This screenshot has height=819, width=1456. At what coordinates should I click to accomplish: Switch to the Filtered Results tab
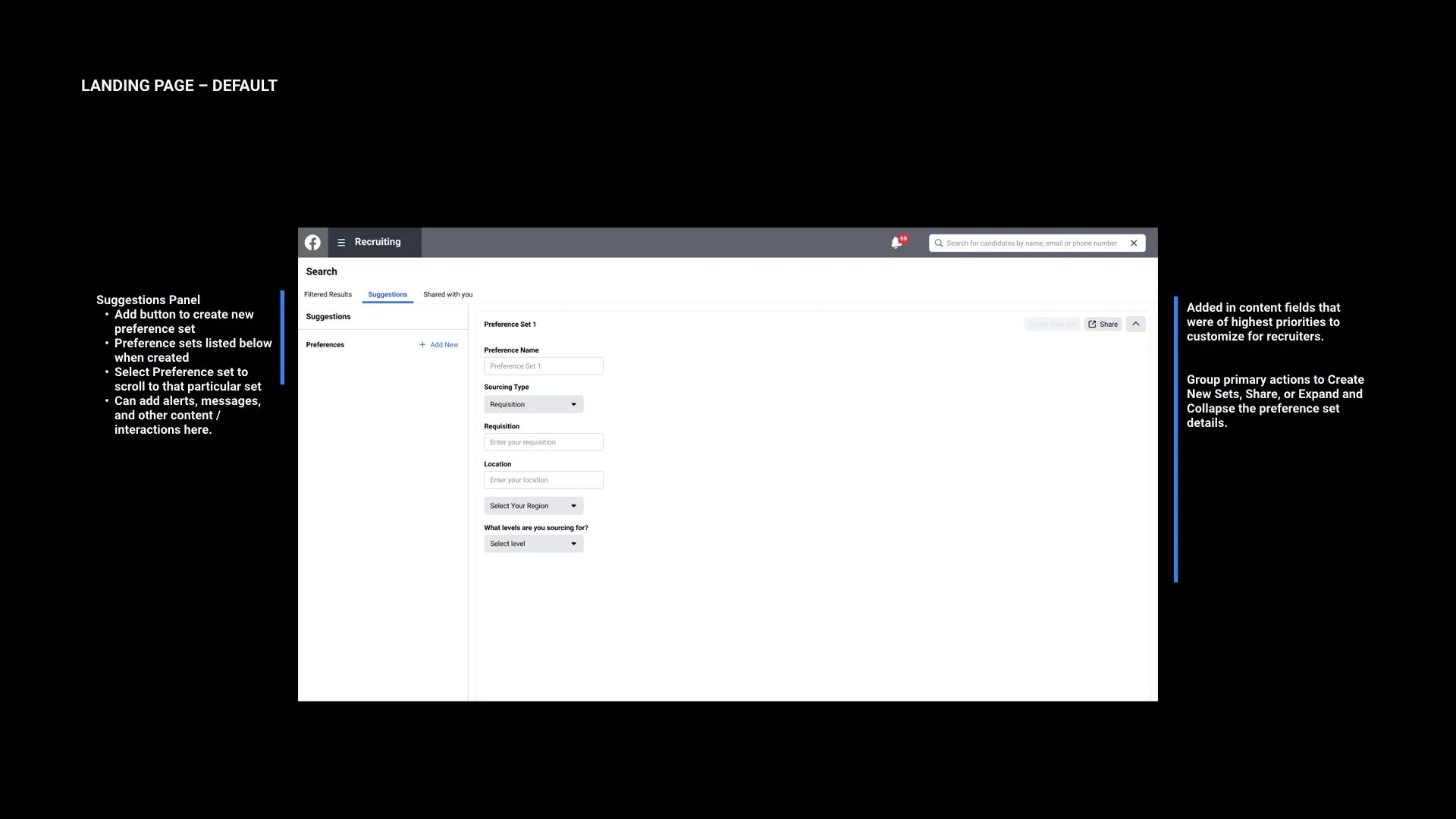pyautogui.click(x=328, y=294)
